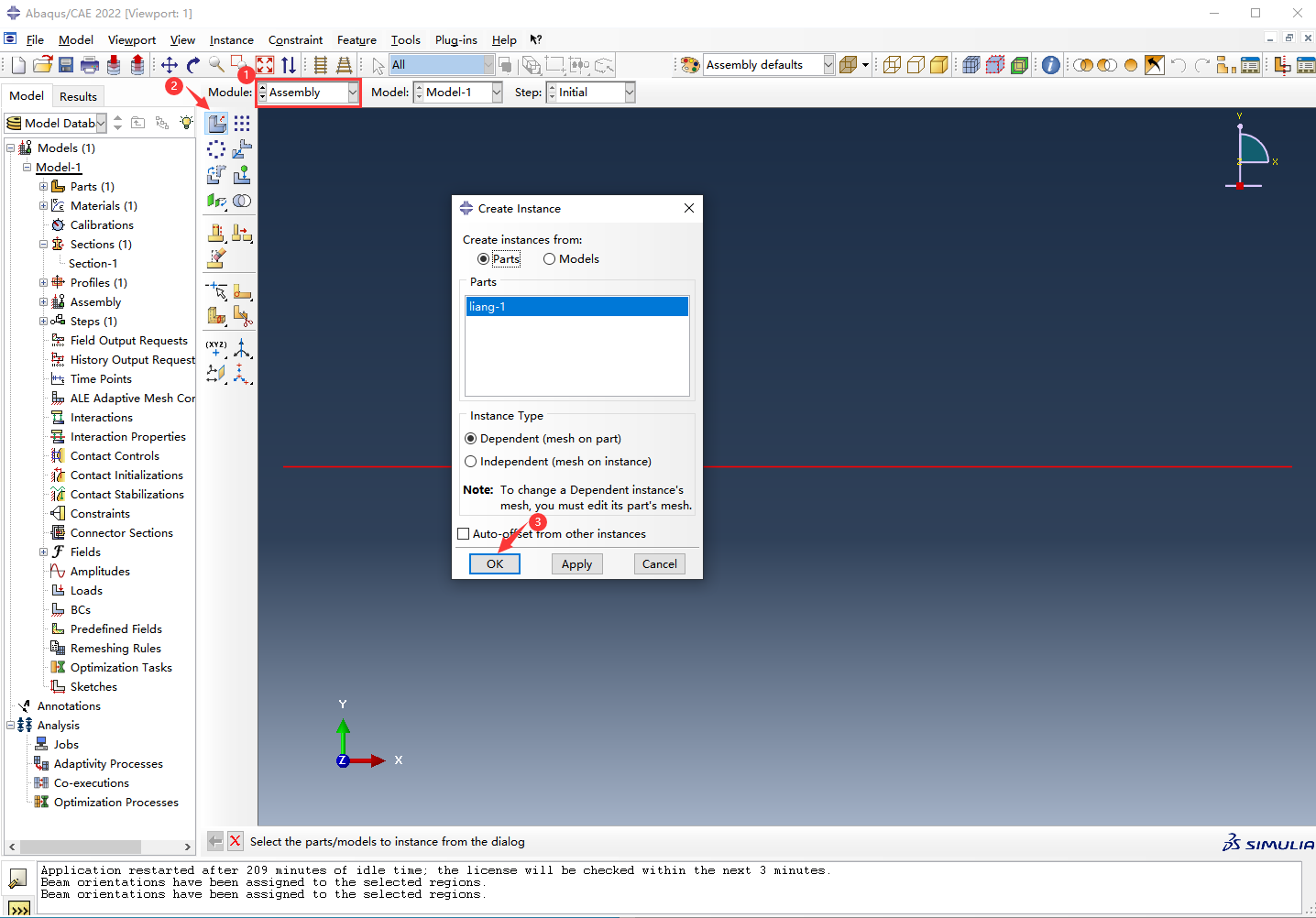Switch to the Results tab
The width and height of the screenshot is (1316, 918).
click(78, 96)
